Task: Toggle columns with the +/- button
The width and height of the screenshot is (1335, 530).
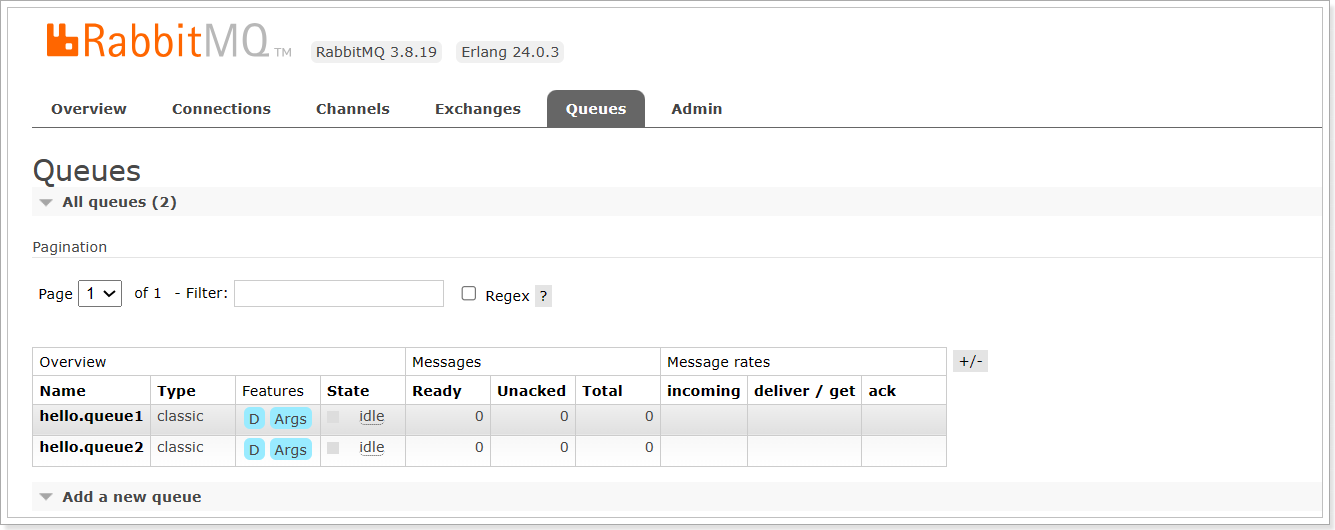Action: point(970,361)
